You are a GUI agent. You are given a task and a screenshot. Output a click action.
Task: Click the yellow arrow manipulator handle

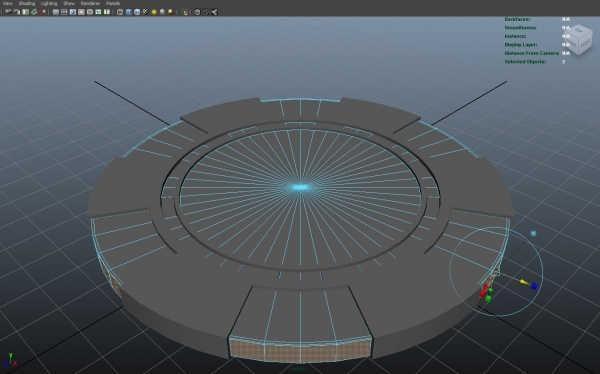pyautogui.click(x=524, y=282)
